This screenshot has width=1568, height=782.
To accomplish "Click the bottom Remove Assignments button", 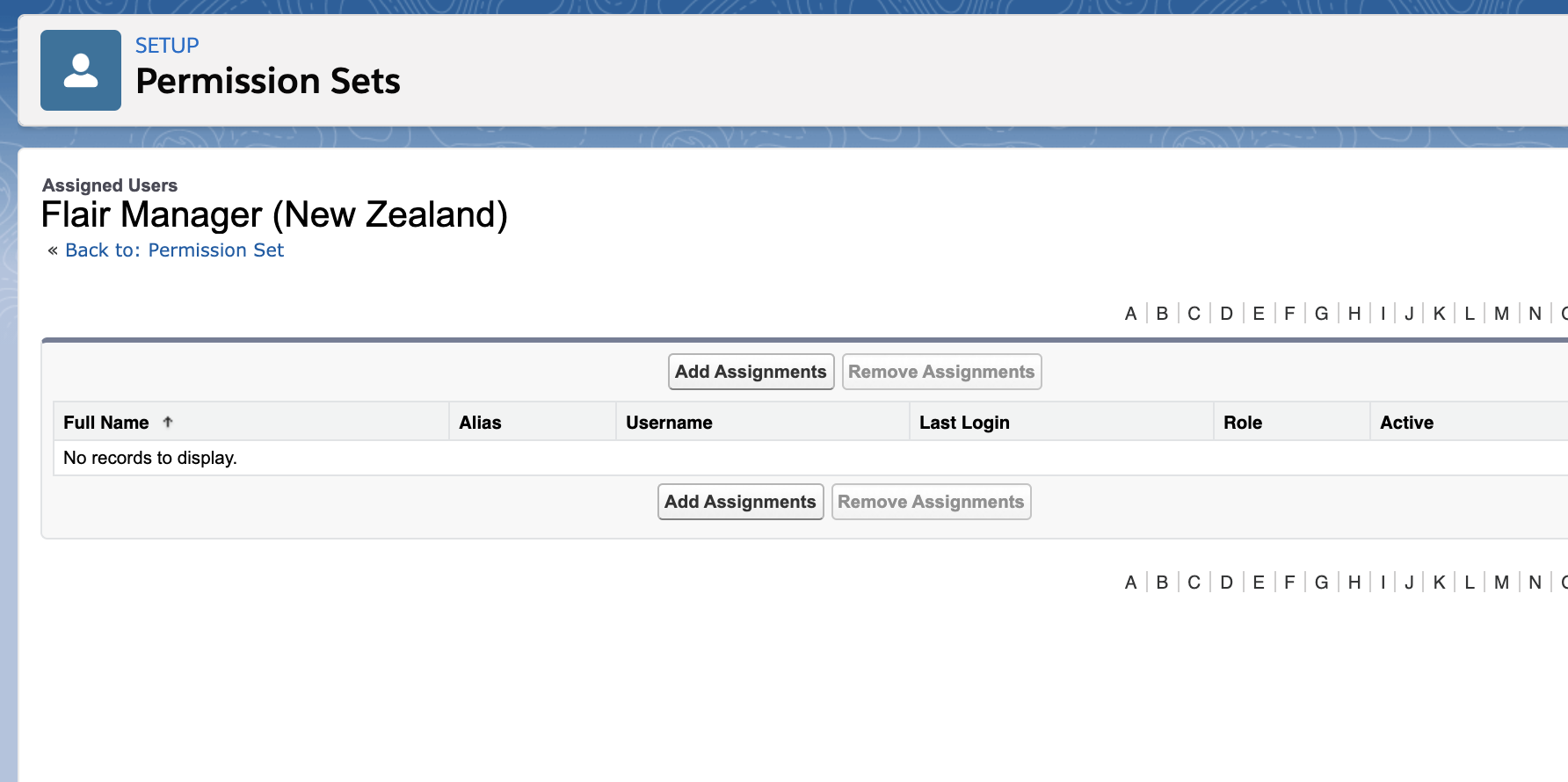I will click(931, 502).
